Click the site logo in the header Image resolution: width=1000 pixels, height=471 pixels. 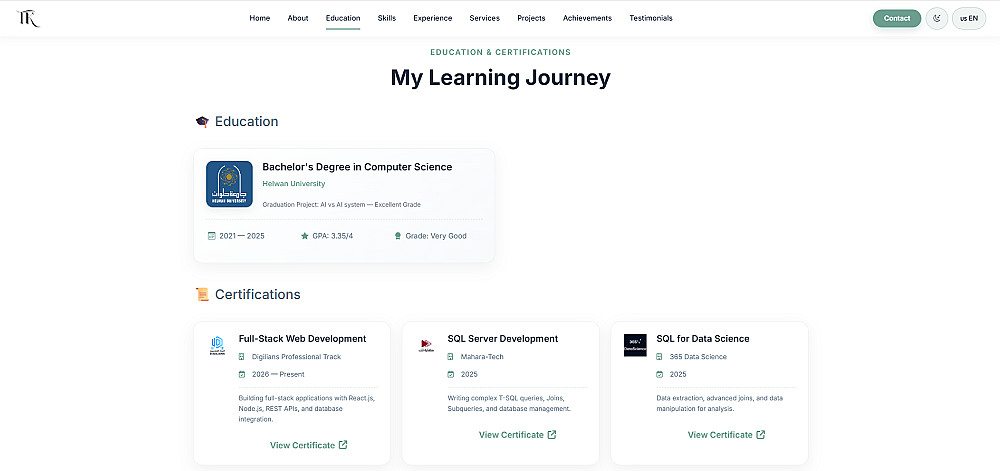pos(28,18)
